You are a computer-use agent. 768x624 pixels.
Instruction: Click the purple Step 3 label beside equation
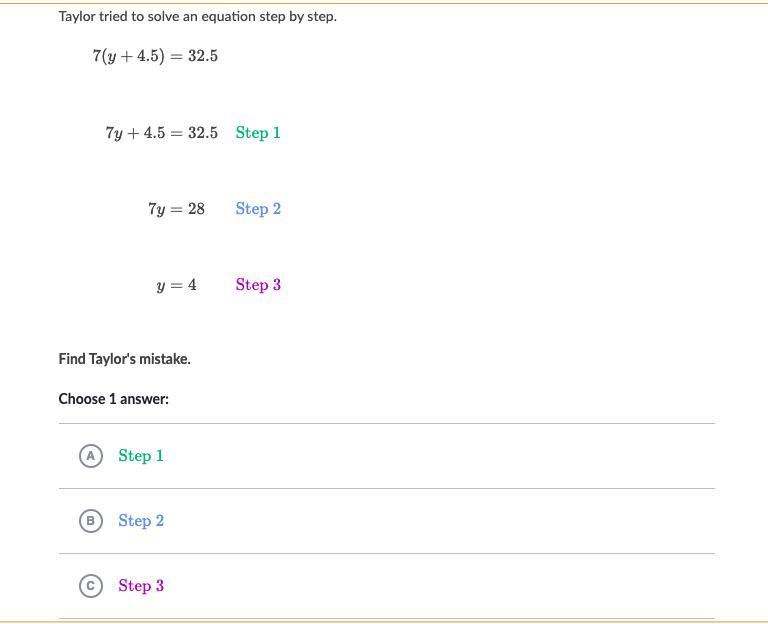(x=258, y=285)
